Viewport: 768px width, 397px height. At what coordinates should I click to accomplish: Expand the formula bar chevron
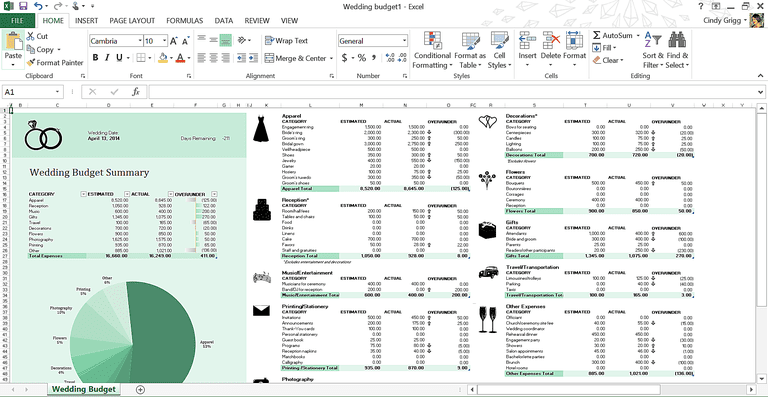[x=760, y=92]
